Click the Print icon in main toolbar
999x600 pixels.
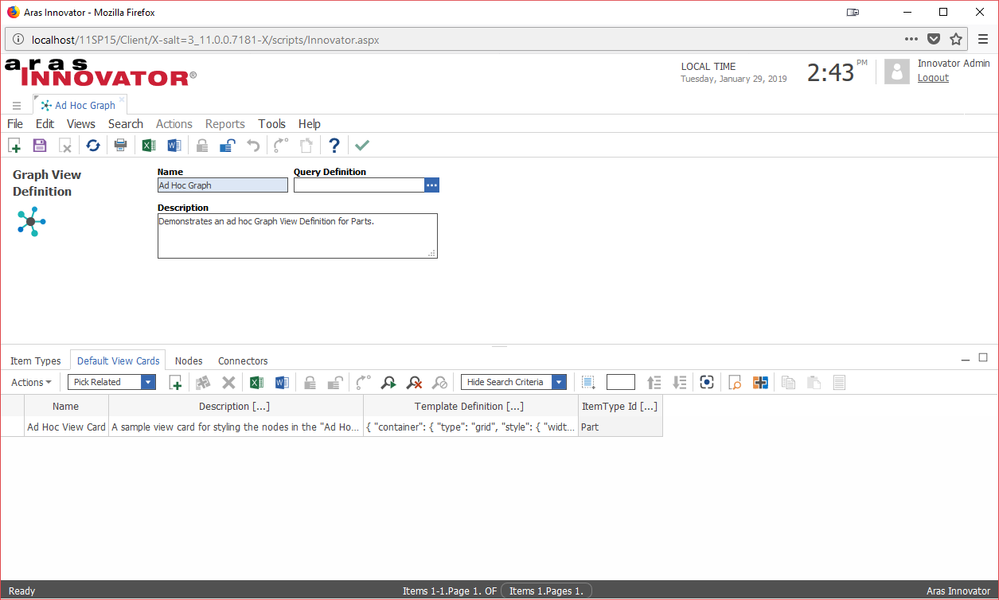point(121,146)
